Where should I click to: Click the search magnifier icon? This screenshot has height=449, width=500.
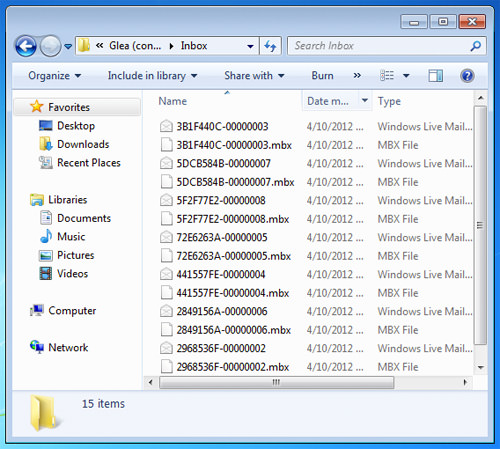point(476,46)
